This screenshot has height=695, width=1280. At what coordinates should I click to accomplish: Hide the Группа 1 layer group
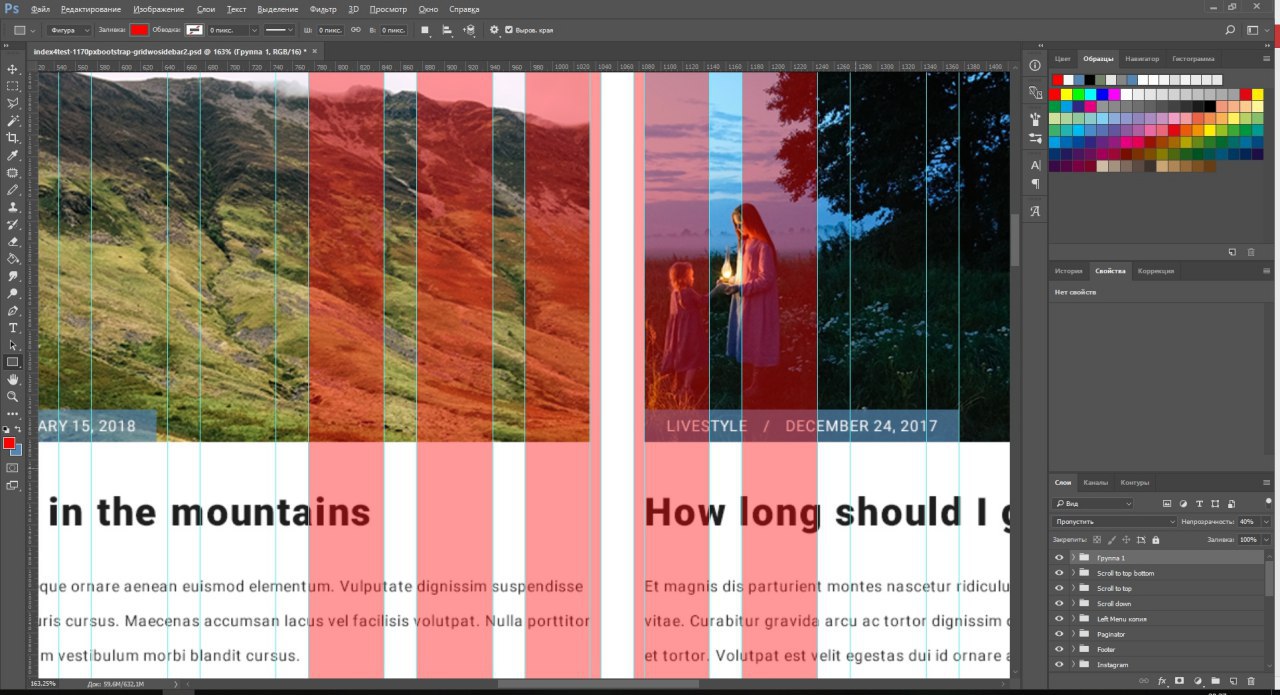(x=1059, y=558)
